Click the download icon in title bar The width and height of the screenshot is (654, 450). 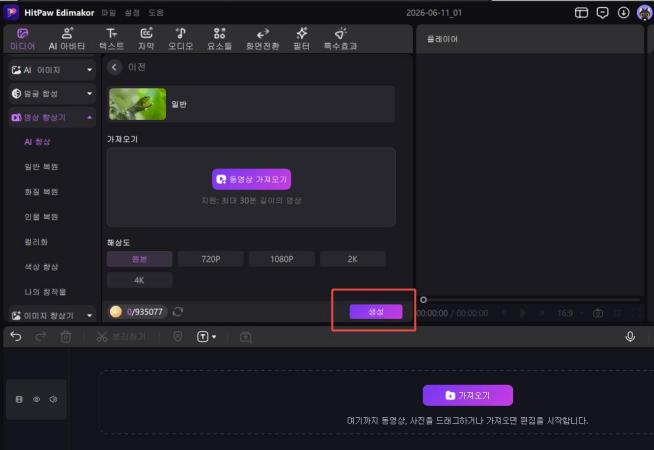[624, 13]
